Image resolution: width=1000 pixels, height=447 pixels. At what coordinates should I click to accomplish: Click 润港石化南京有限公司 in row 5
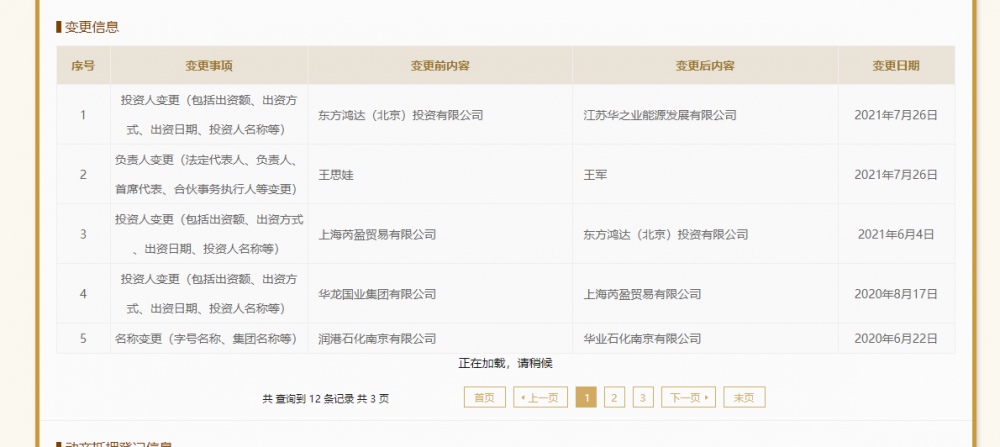click(x=377, y=339)
